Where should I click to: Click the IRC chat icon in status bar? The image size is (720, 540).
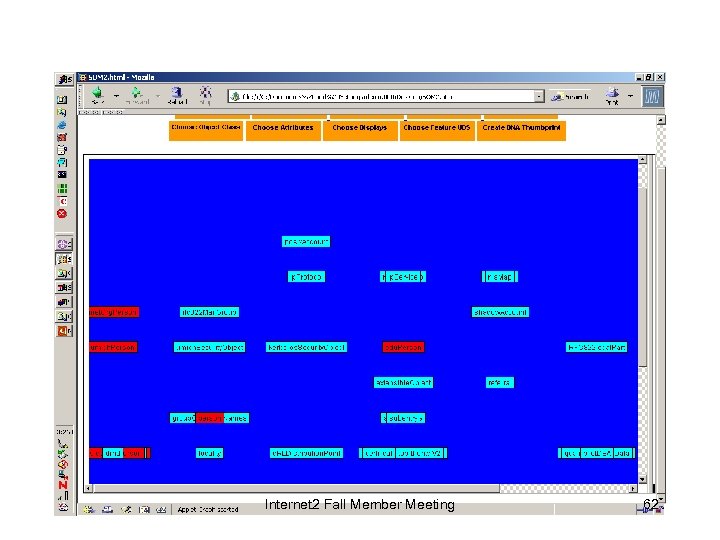(x=161, y=509)
